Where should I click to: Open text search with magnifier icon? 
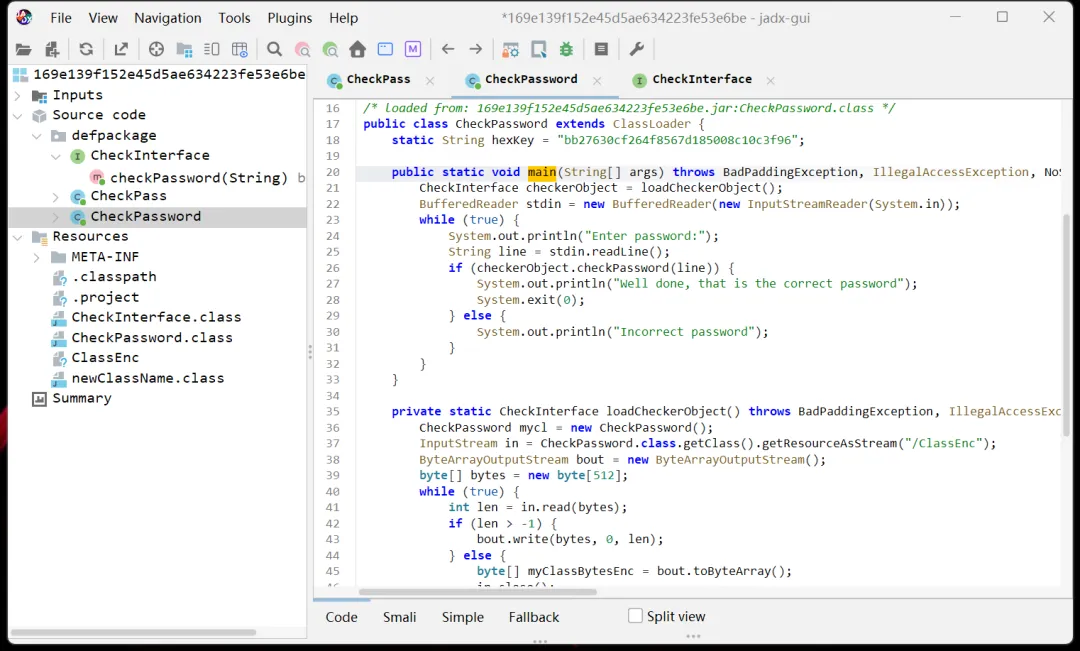(x=274, y=49)
